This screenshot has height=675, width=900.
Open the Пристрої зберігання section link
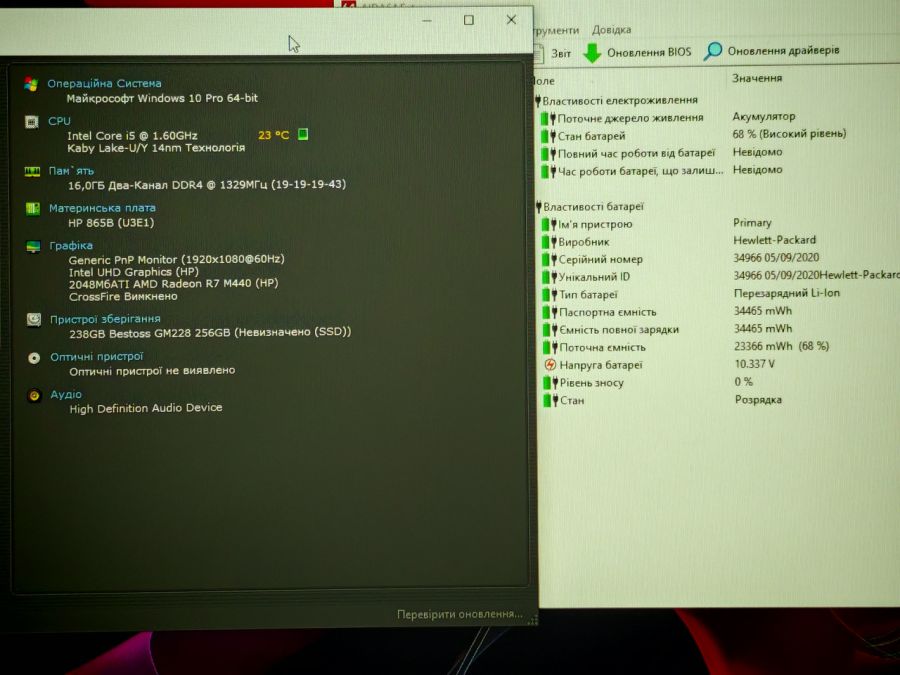click(x=105, y=319)
